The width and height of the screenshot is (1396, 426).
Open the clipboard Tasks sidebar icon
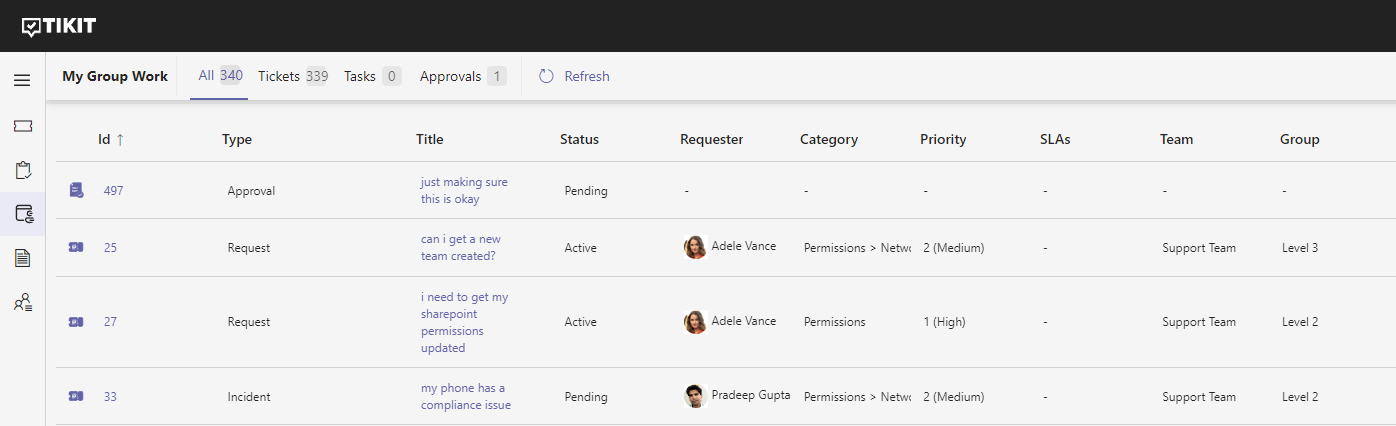[x=22, y=170]
